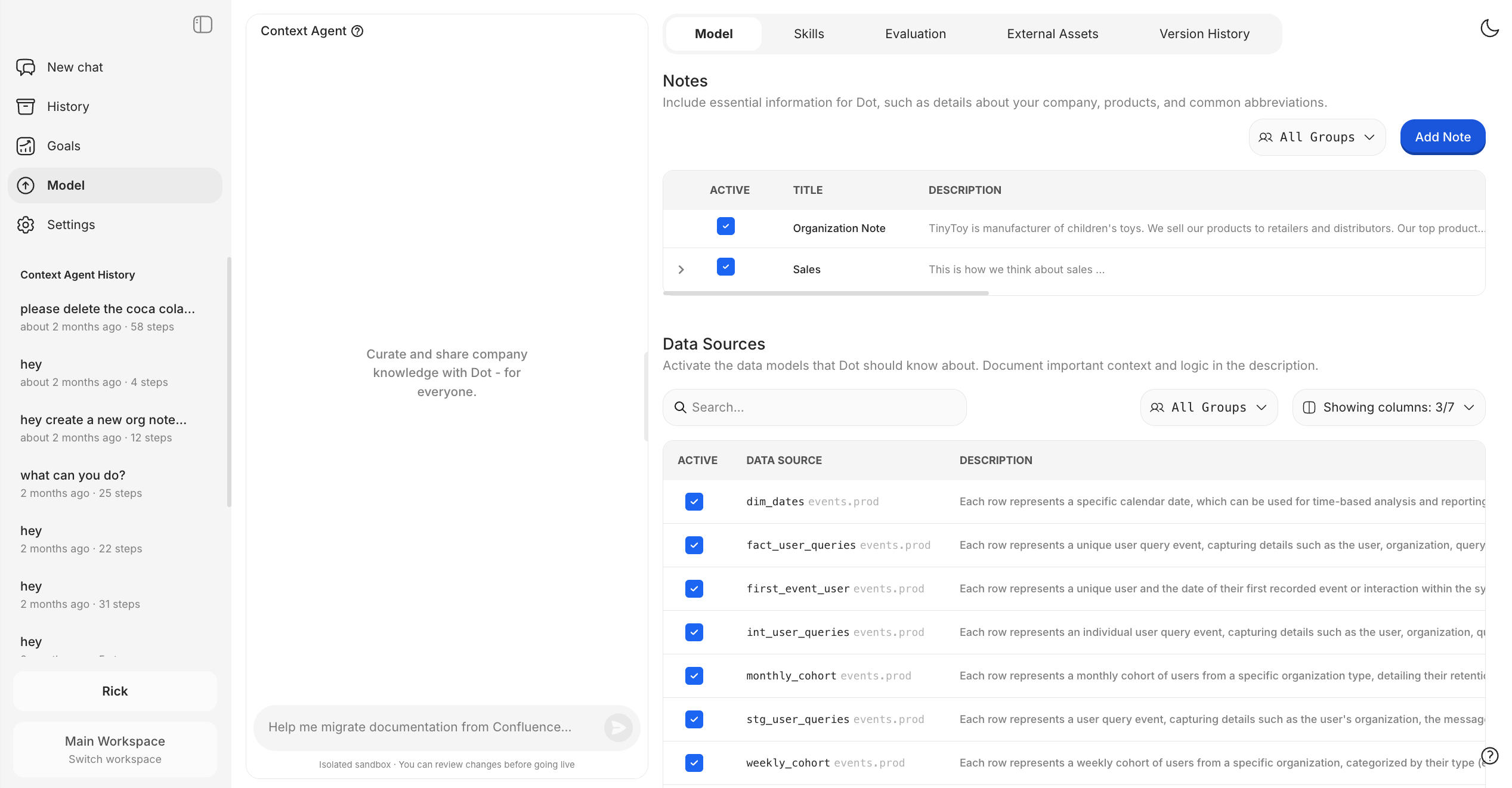Open Goals chart icon

(x=26, y=146)
